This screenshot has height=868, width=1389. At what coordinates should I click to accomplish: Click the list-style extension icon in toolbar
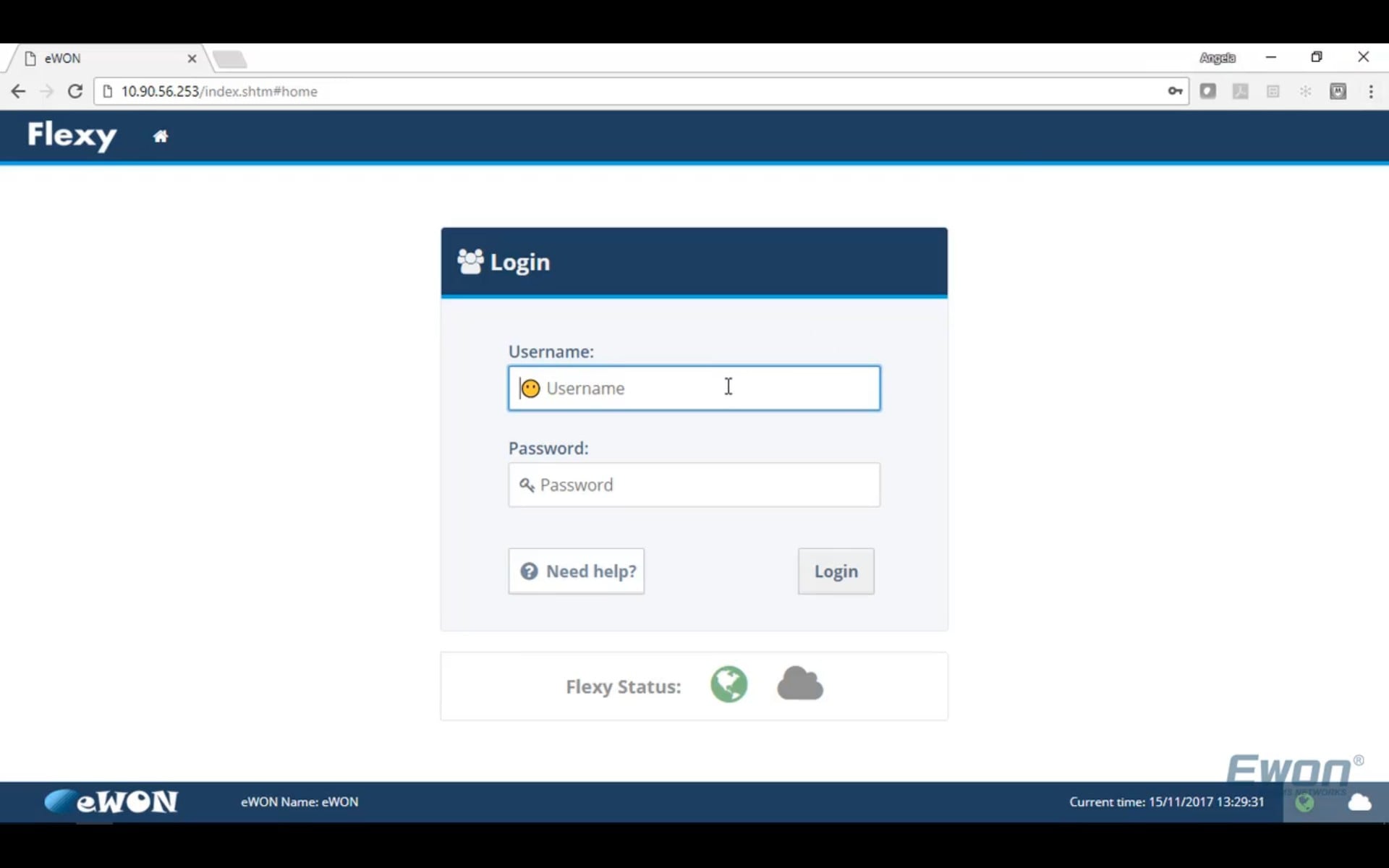point(1273,91)
